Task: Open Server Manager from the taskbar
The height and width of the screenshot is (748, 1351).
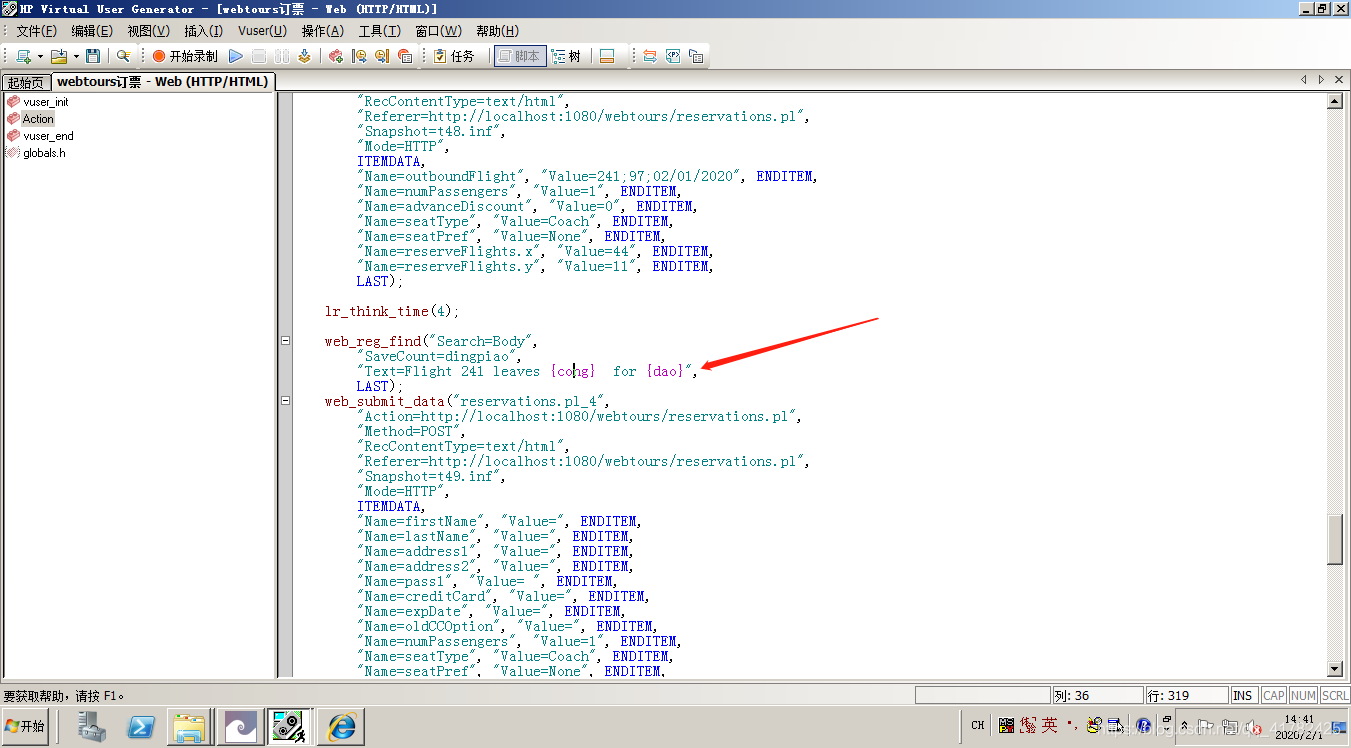Action: point(94,726)
